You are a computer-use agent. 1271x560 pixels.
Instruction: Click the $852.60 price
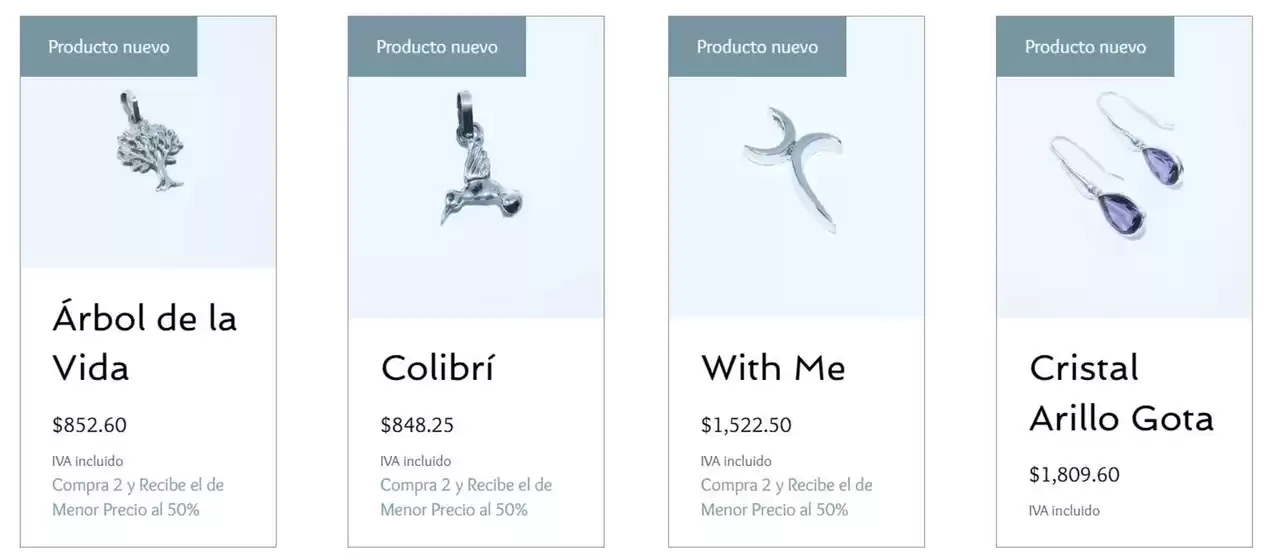(x=90, y=425)
